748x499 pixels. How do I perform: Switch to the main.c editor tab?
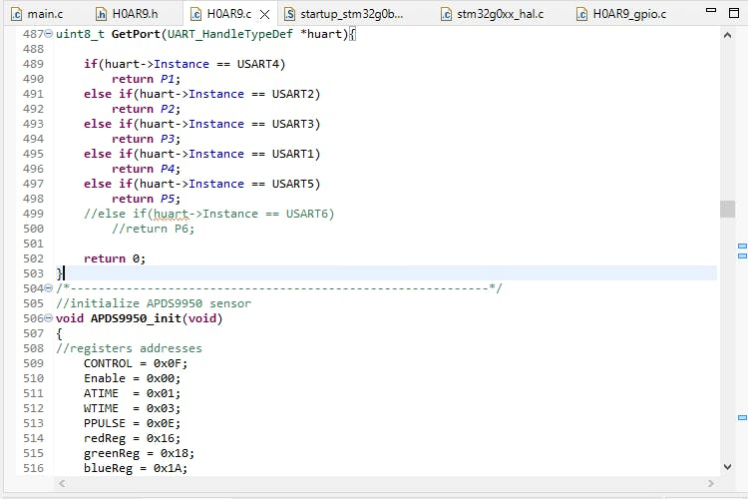[x=42, y=14]
